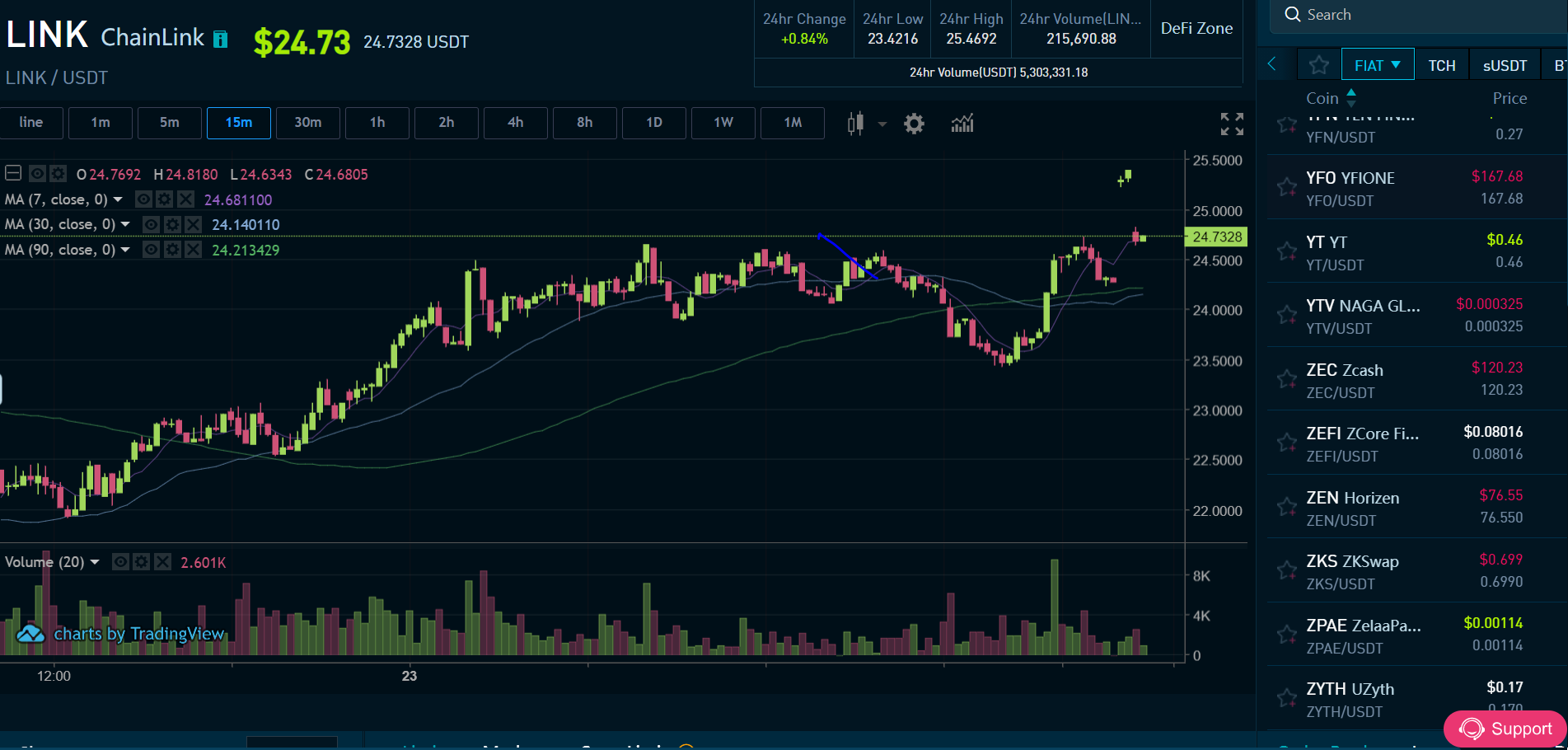The image size is (1568, 750).
Task: Star the ZEN/USDT pair
Action: [1286, 507]
